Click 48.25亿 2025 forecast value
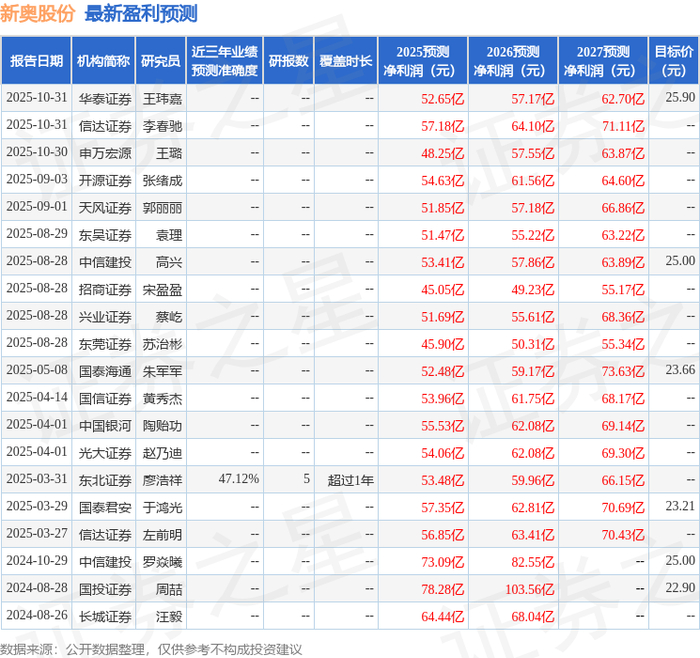This screenshot has height=658, width=700. point(442,154)
